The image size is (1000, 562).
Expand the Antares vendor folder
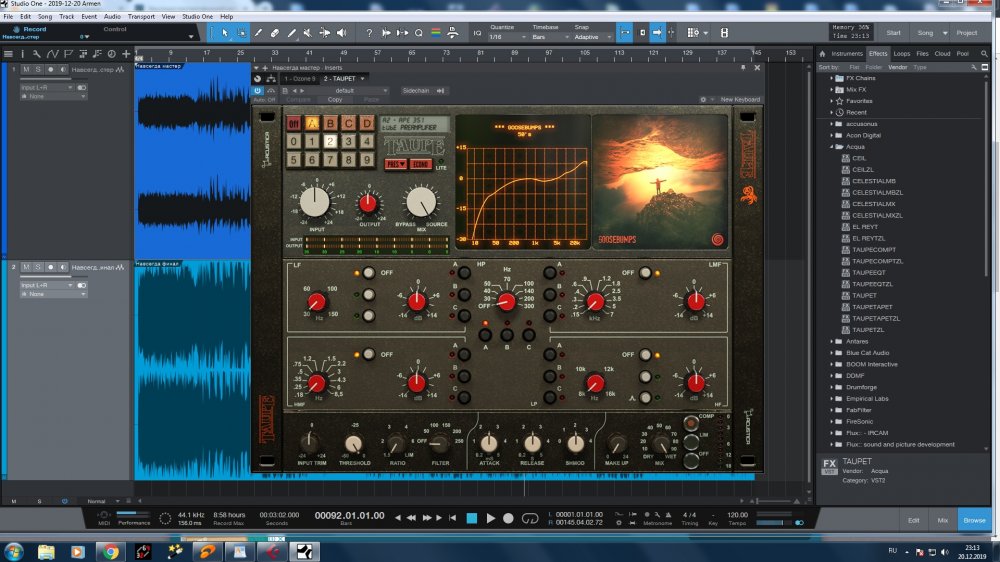pos(832,341)
